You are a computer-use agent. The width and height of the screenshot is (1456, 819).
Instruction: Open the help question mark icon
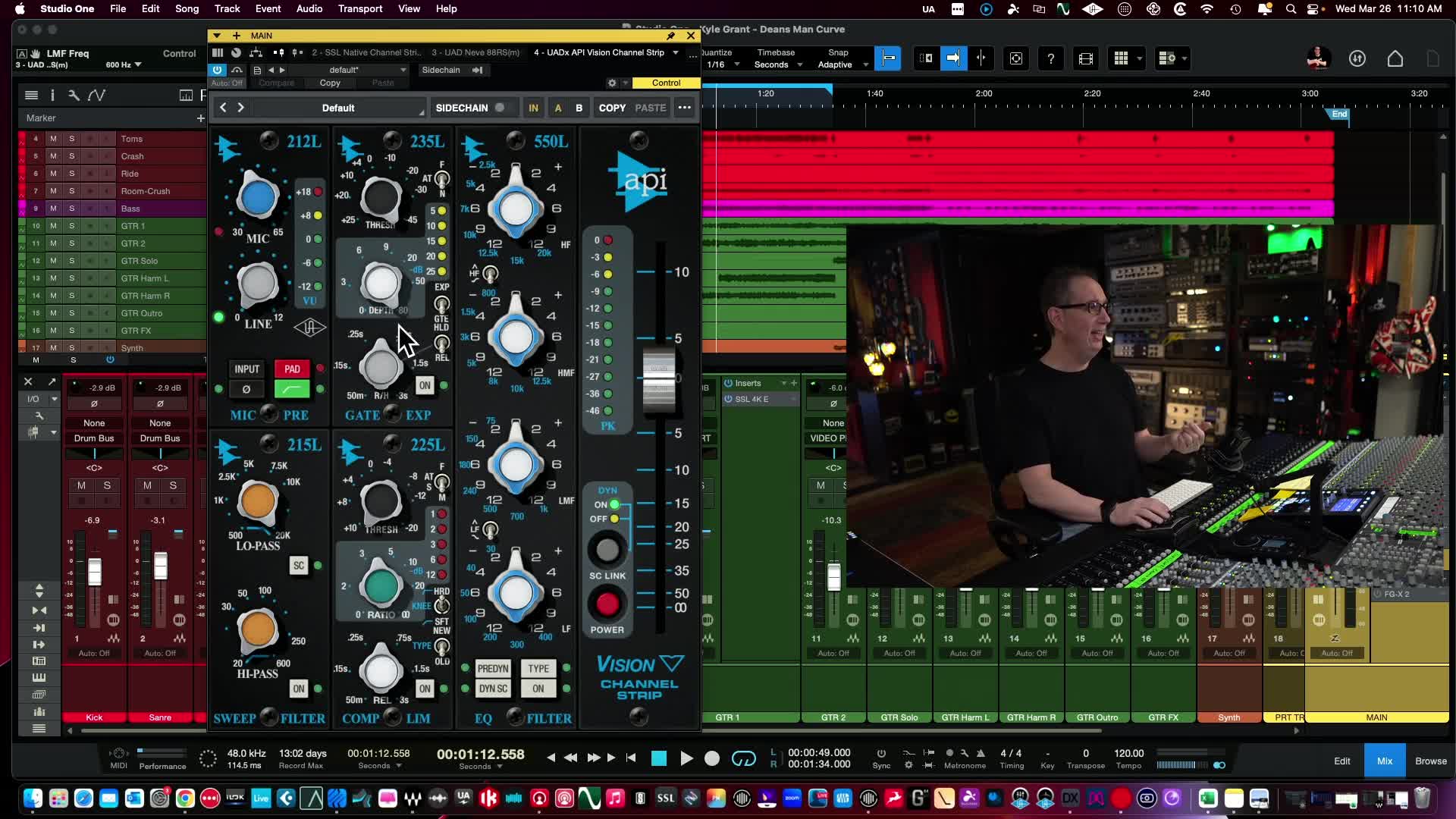1050,58
